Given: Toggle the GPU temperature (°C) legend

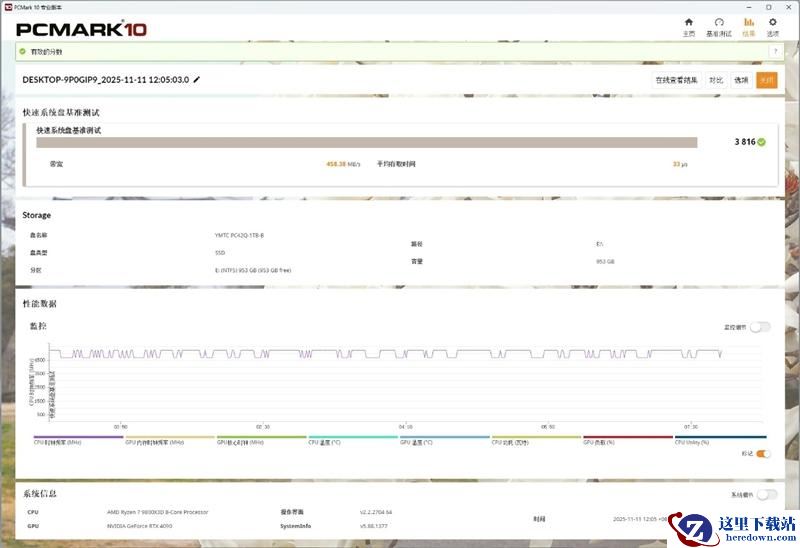Looking at the screenshot, I should pos(444,440).
